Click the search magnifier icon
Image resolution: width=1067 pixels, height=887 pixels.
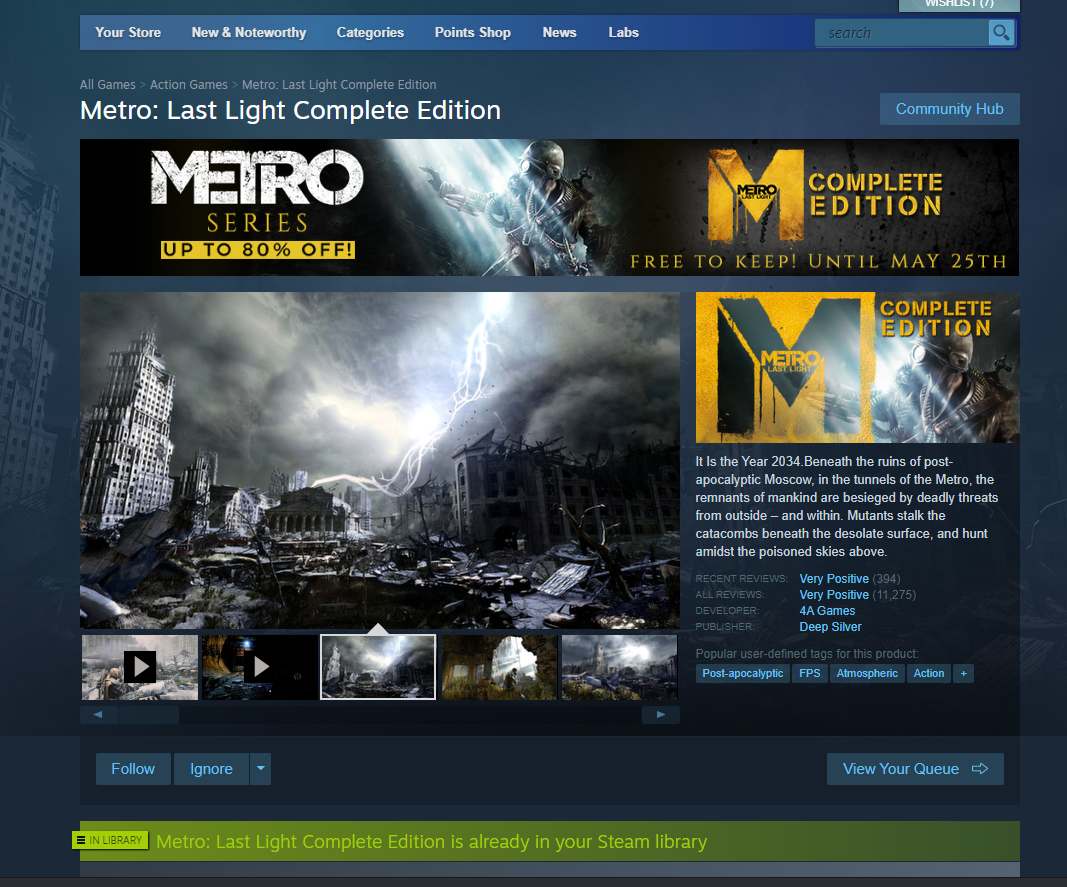(x=1001, y=33)
